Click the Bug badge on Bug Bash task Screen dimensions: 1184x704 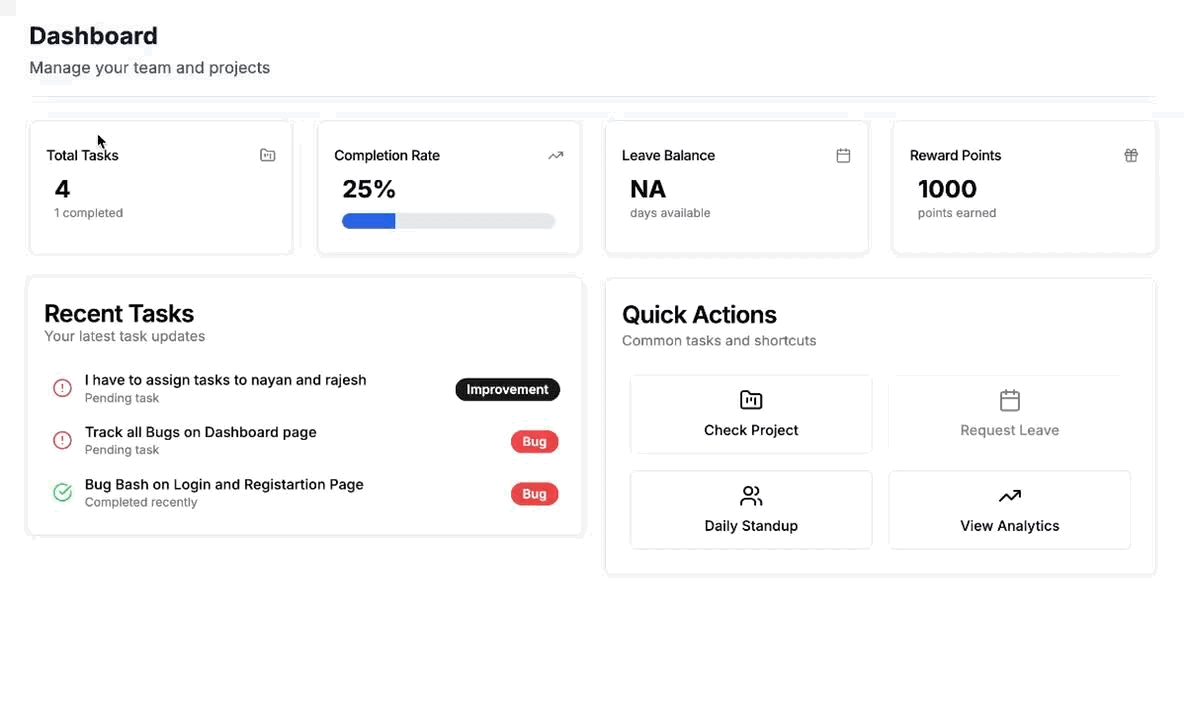[534, 493]
